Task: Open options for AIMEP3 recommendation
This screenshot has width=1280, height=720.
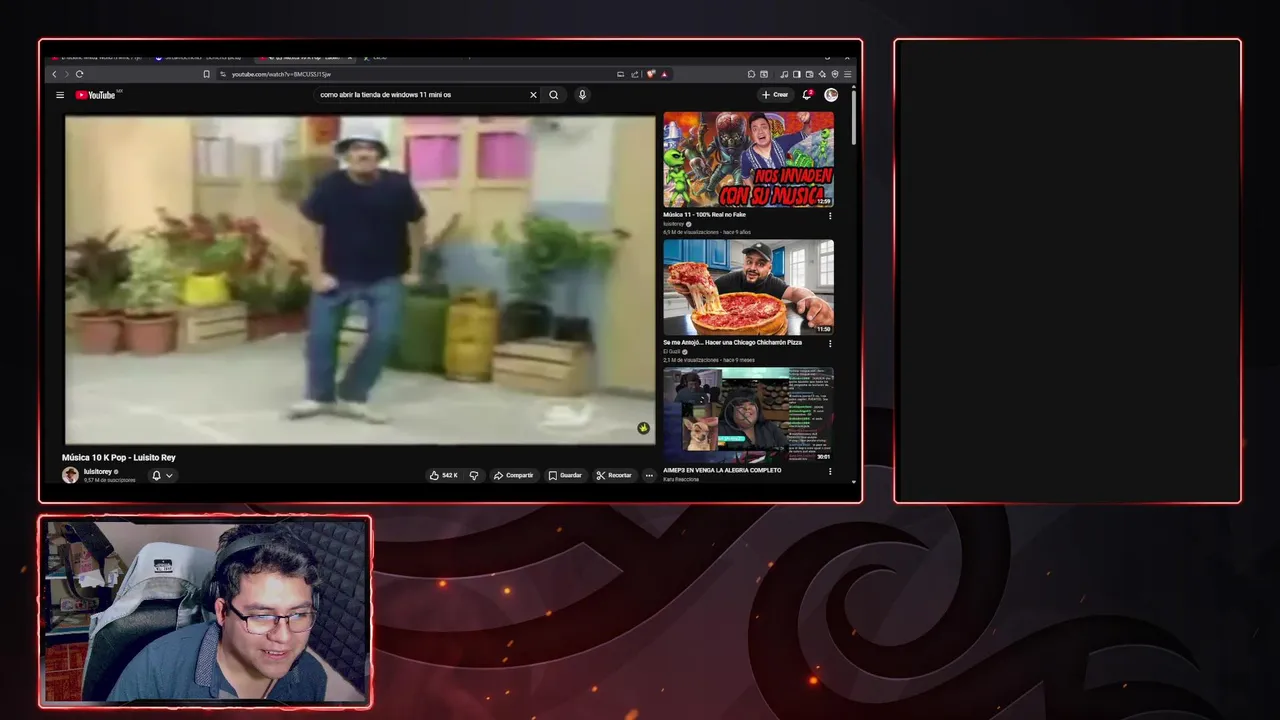Action: click(x=829, y=471)
